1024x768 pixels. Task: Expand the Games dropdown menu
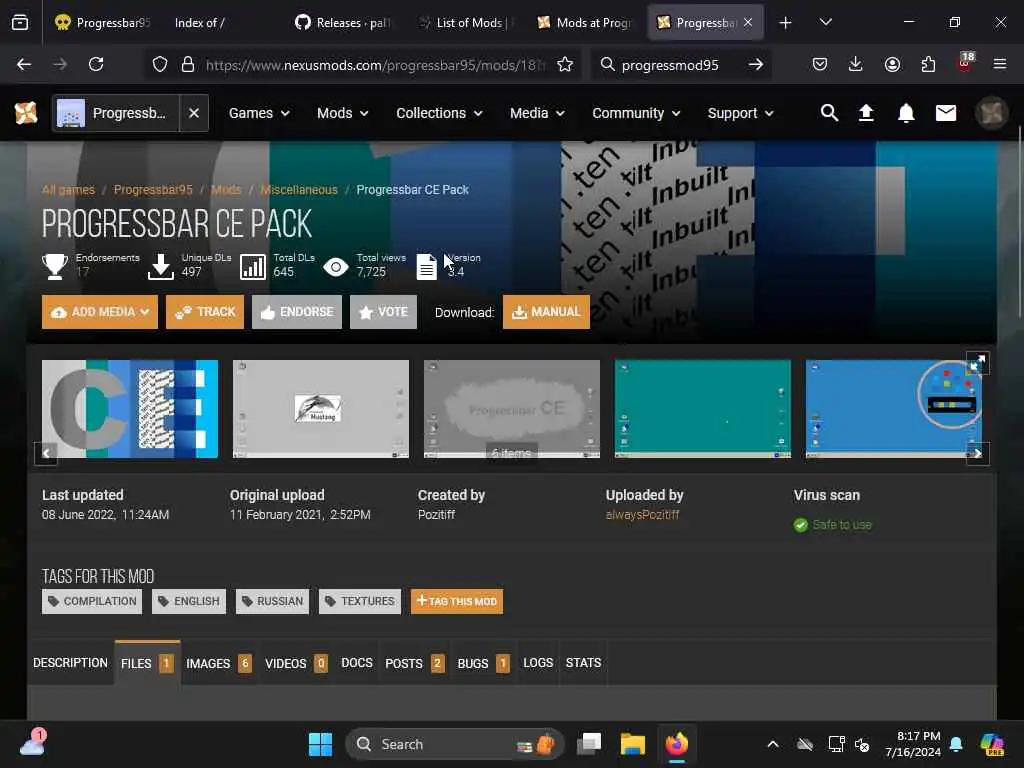pyautogui.click(x=259, y=113)
